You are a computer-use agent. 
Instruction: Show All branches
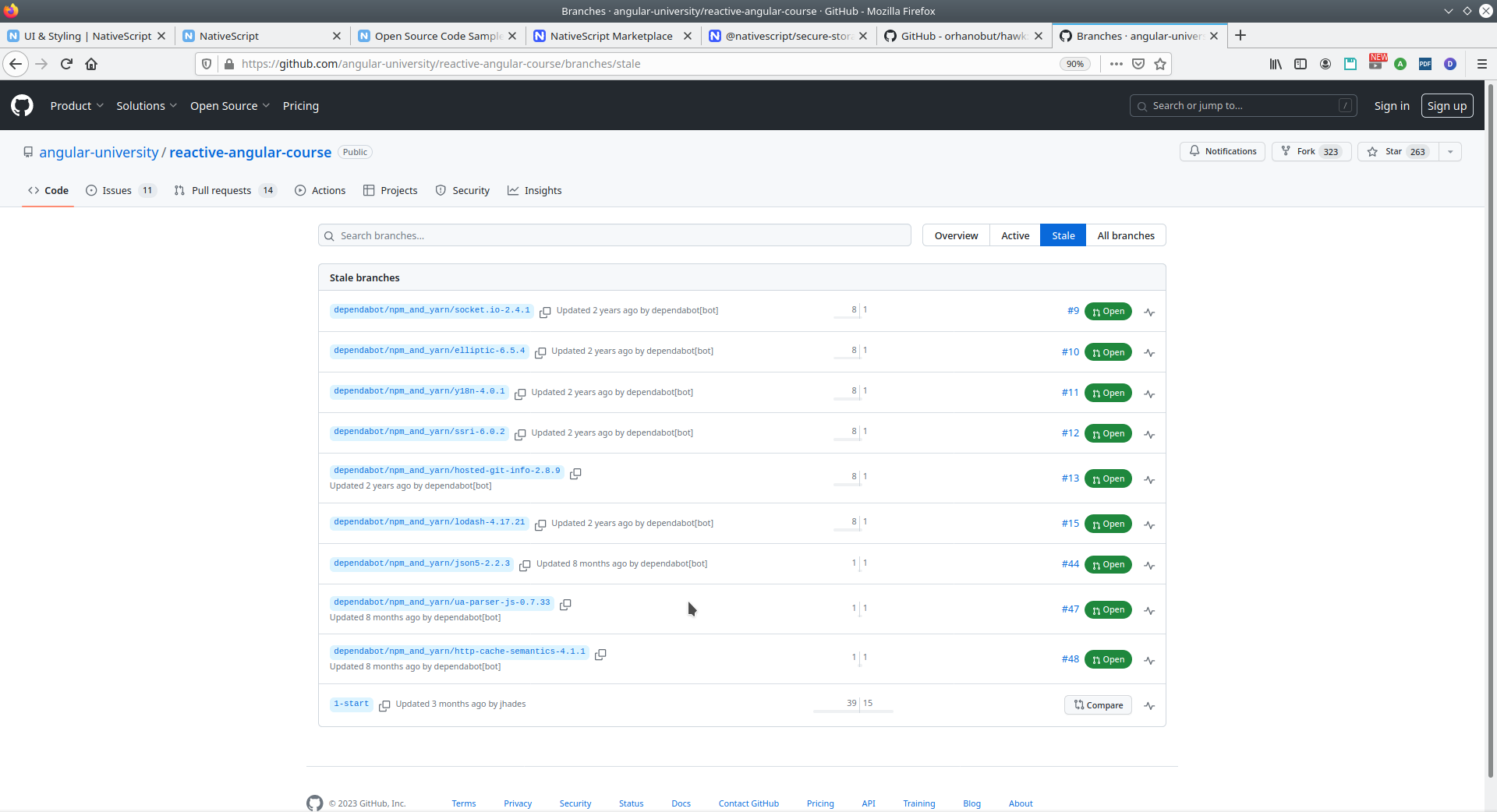click(x=1126, y=235)
